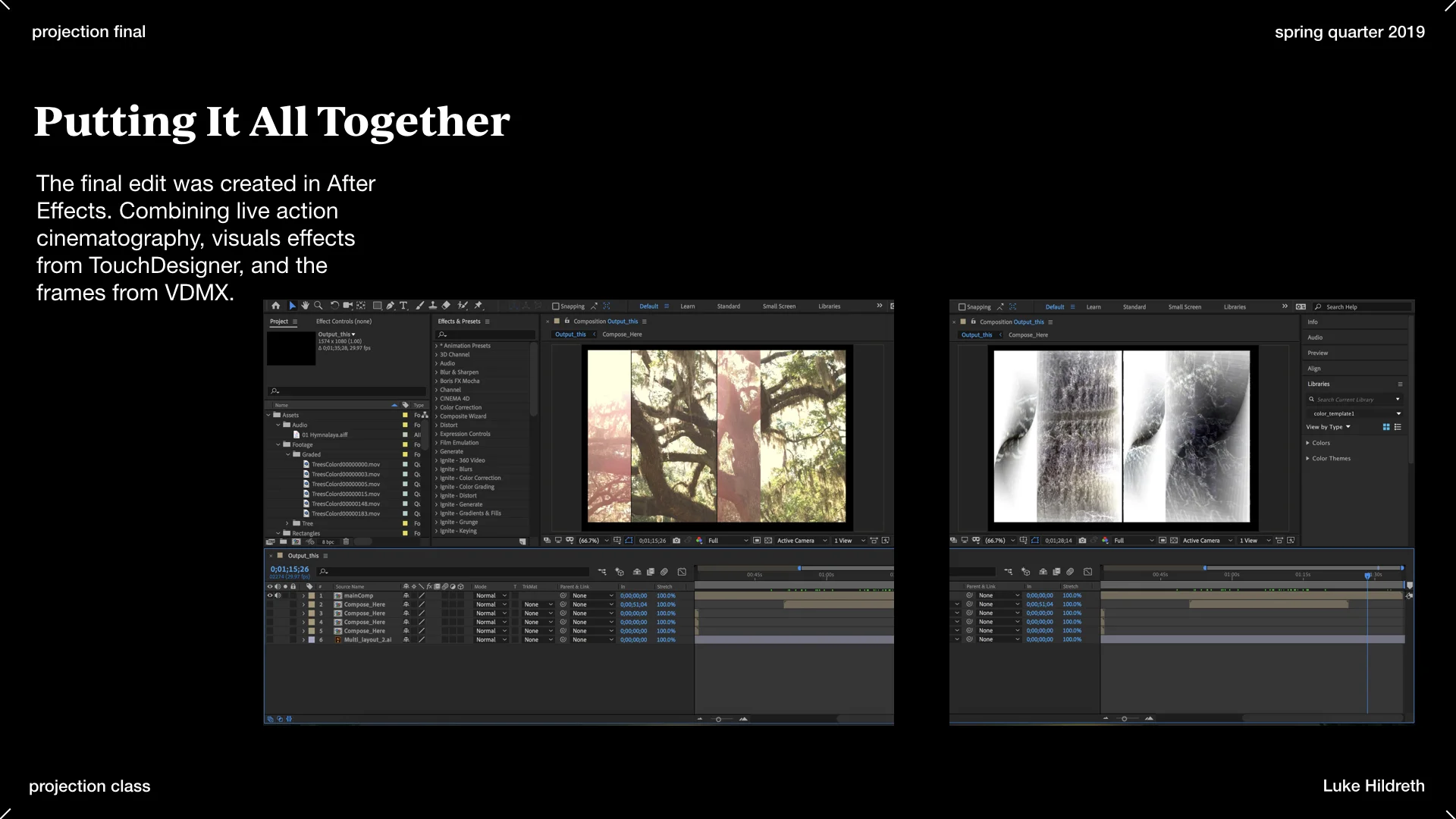Screen dimensions: 1456x819
Task: Collapse the Graded folder in Project panel
Action: tap(288, 454)
